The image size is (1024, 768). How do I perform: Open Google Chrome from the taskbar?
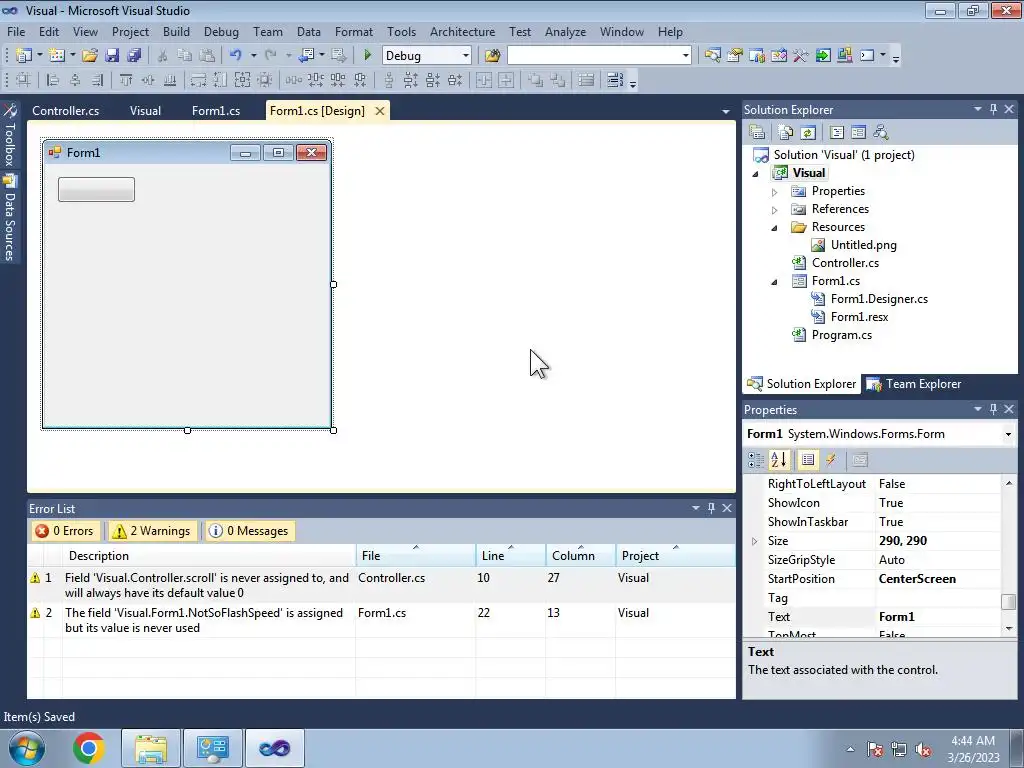coord(89,748)
